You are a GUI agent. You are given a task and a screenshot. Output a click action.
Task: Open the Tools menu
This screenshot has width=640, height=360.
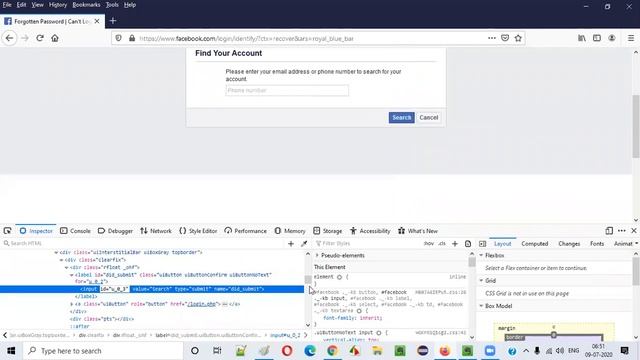tap(112, 5)
